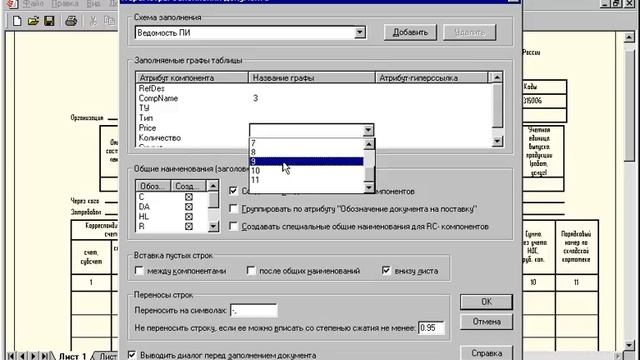Select the 'Тип' attribute row
640x360 pixels.
(146, 118)
